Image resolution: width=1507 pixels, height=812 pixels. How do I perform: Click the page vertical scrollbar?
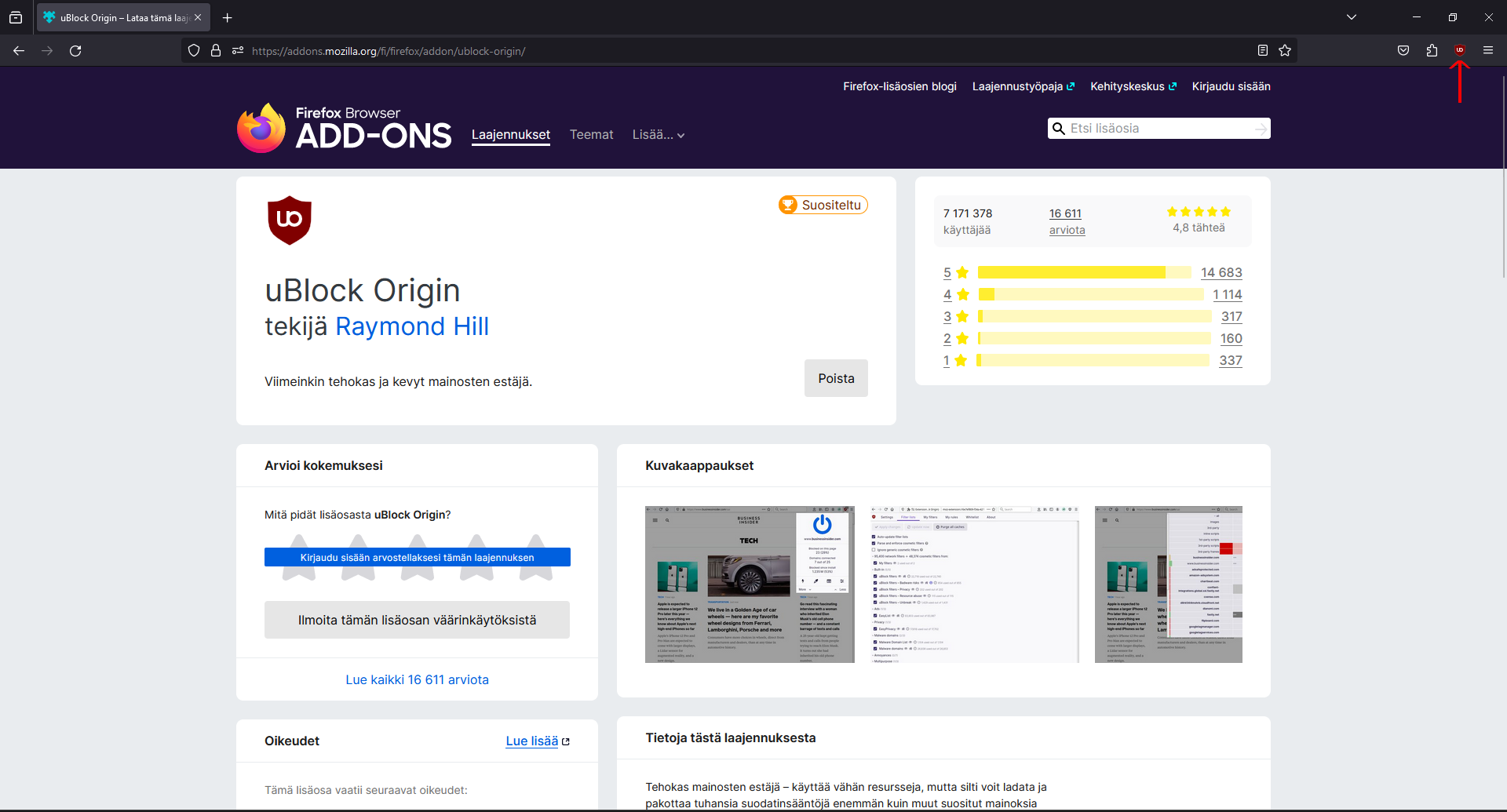(1503, 177)
